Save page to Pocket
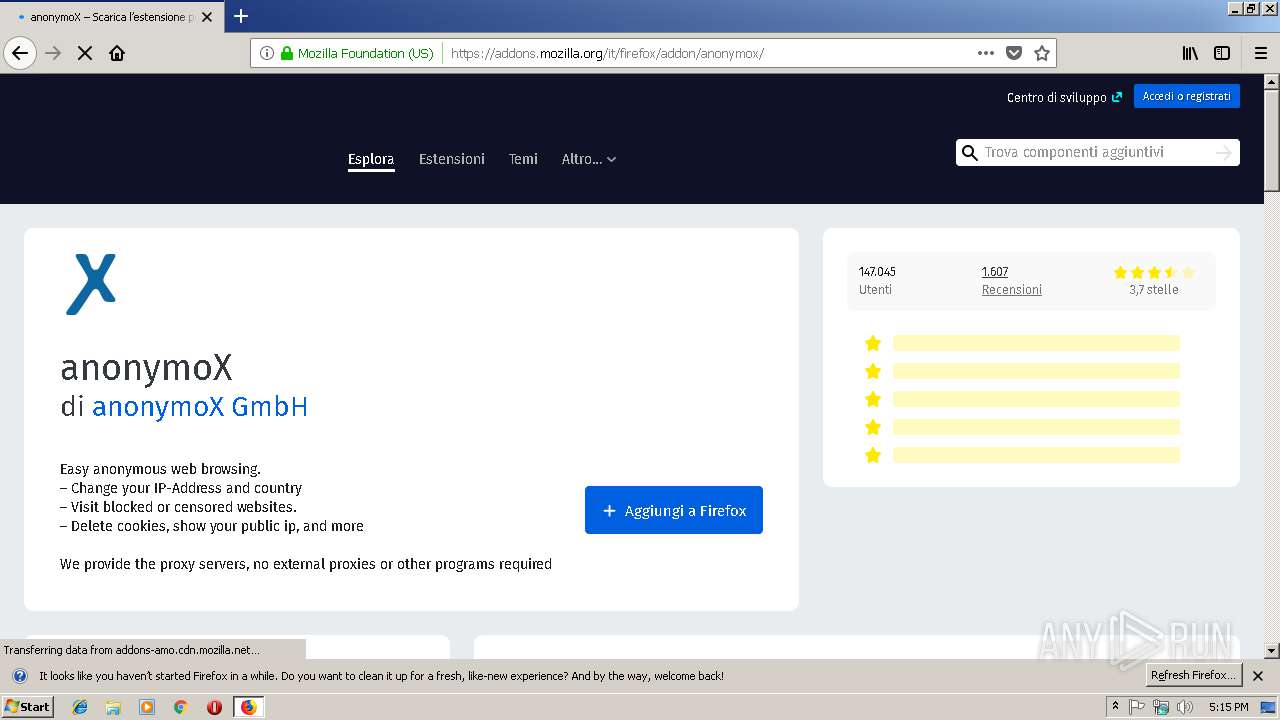The height and width of the screenshot is (720, 1280). [1014, 53]
